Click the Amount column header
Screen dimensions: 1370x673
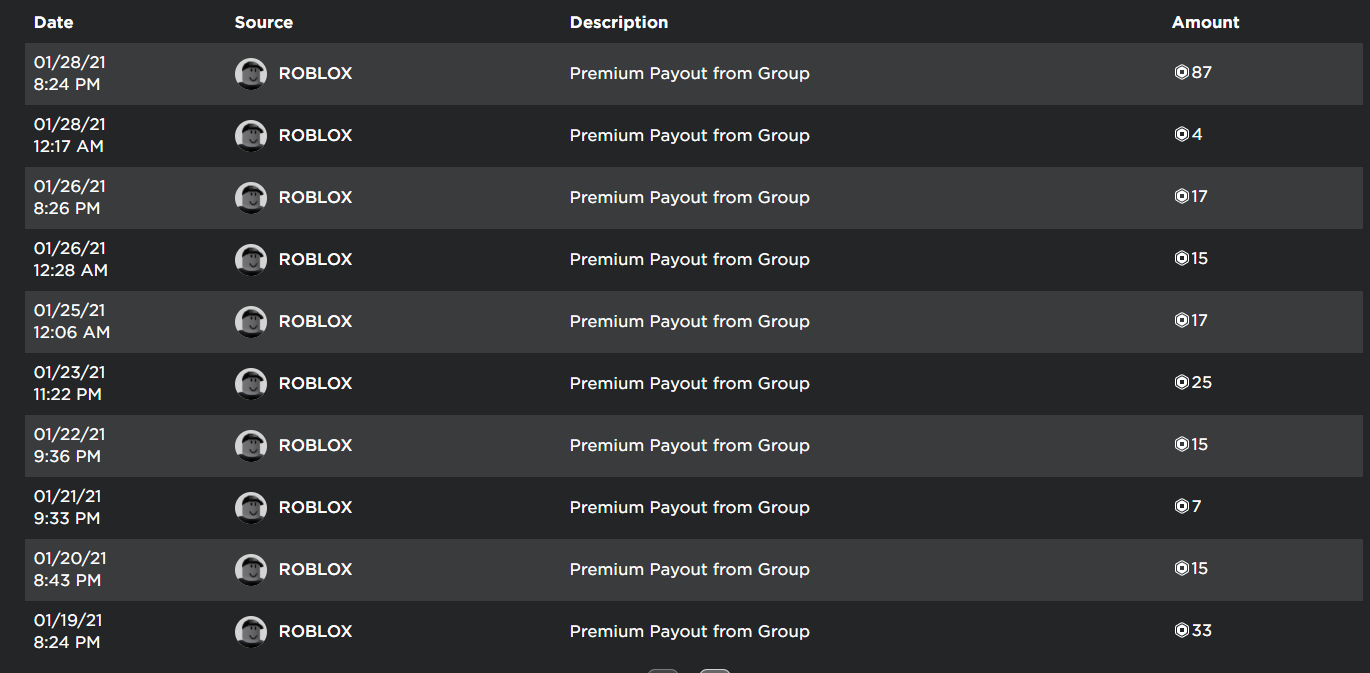(x=1205, y=22)
